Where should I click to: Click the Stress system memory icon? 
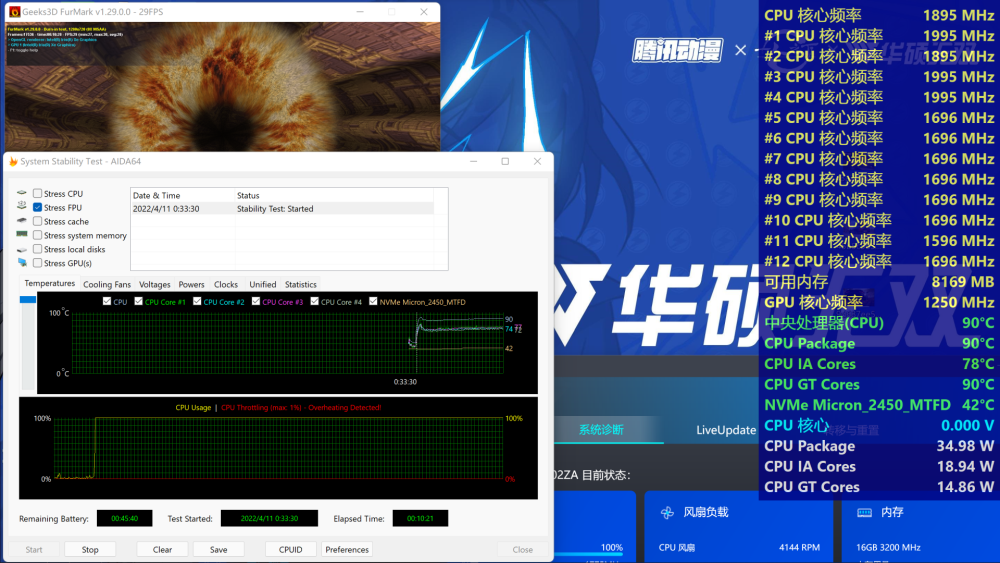22,235
